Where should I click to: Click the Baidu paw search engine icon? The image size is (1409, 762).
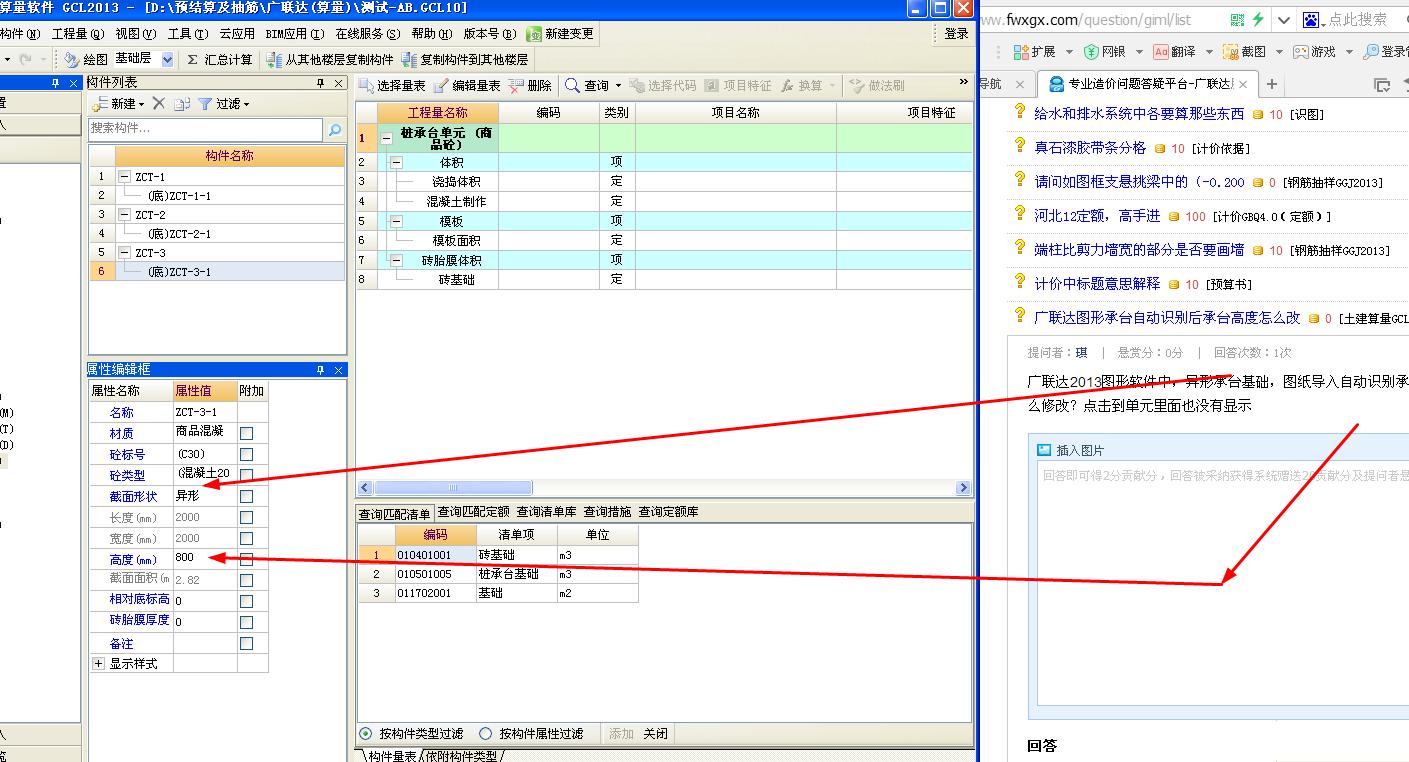pos(1311,19)
